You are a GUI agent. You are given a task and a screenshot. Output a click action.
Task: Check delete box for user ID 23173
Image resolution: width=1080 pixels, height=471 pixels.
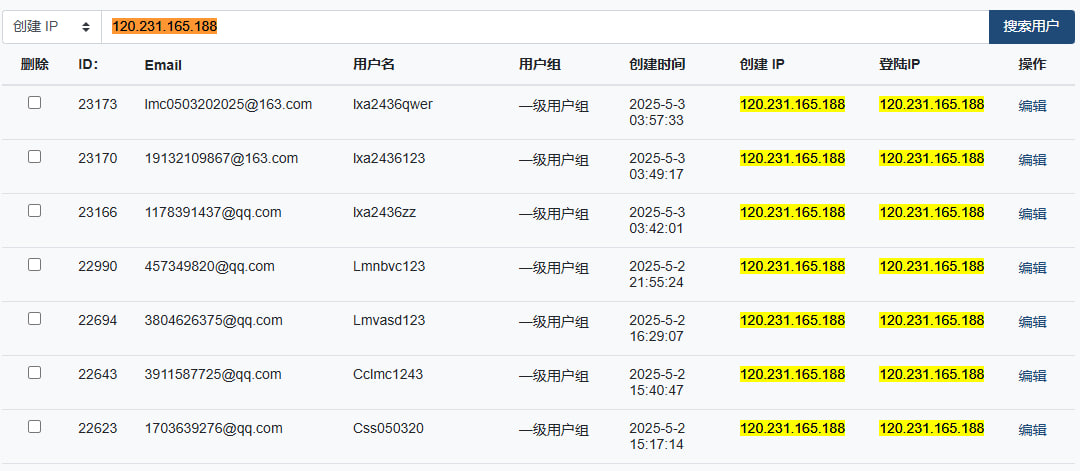click(34, 103)
